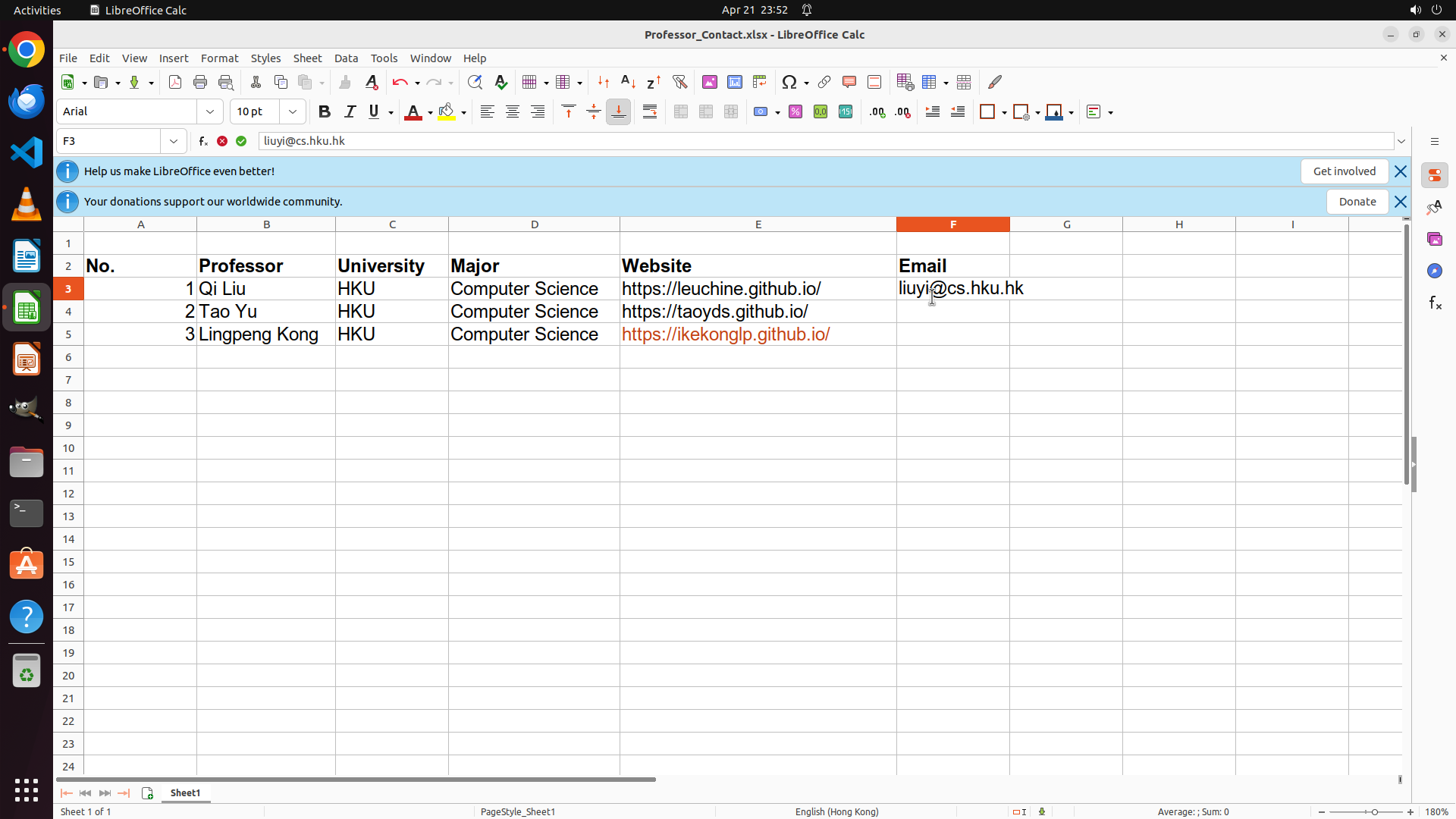
Task: Open the Navigator sidebar panel
Action: tap(1434, 271)
